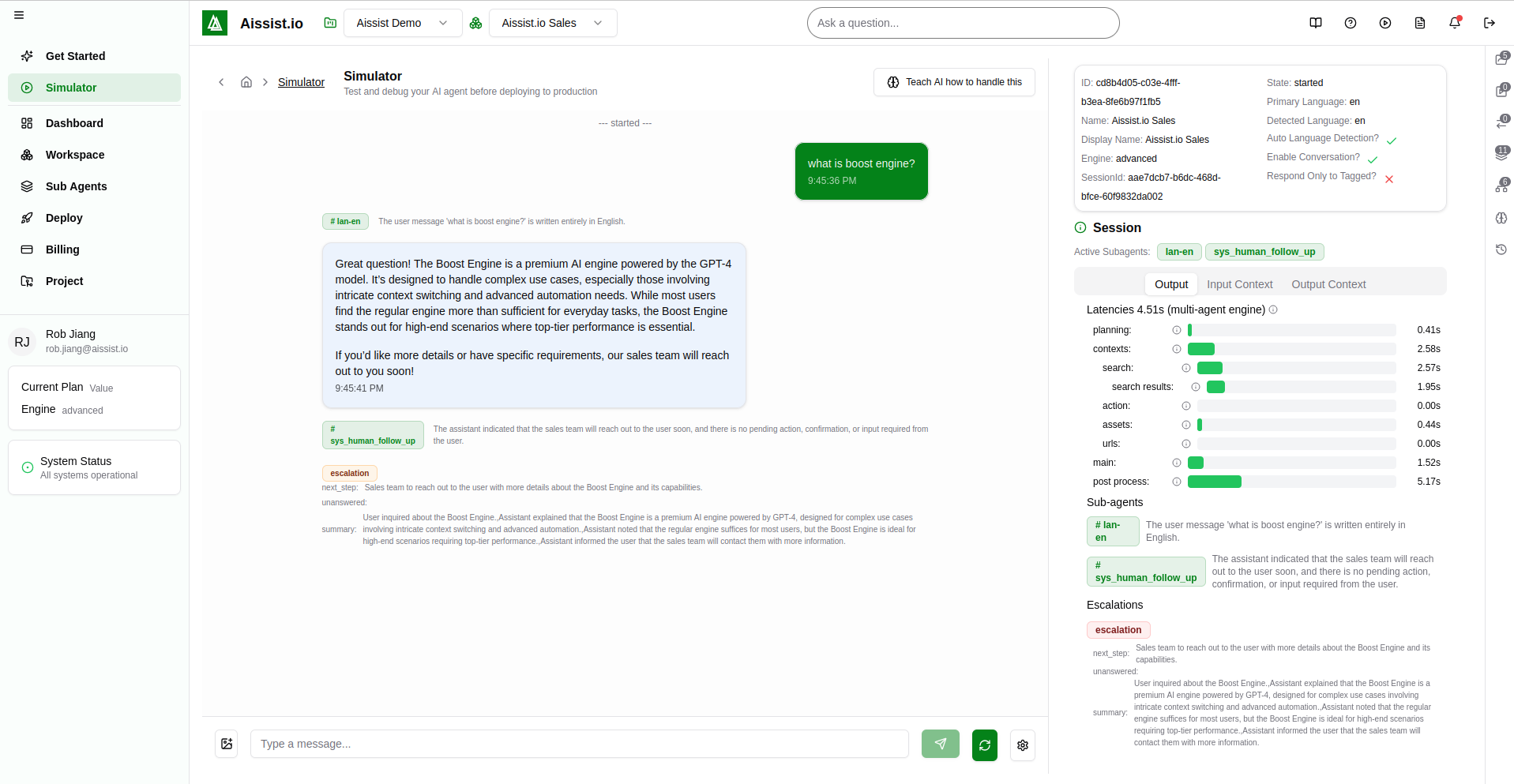Click the post process latency bar
The height and width of the screenshot is (784, 1514).
coord(1216,482)
